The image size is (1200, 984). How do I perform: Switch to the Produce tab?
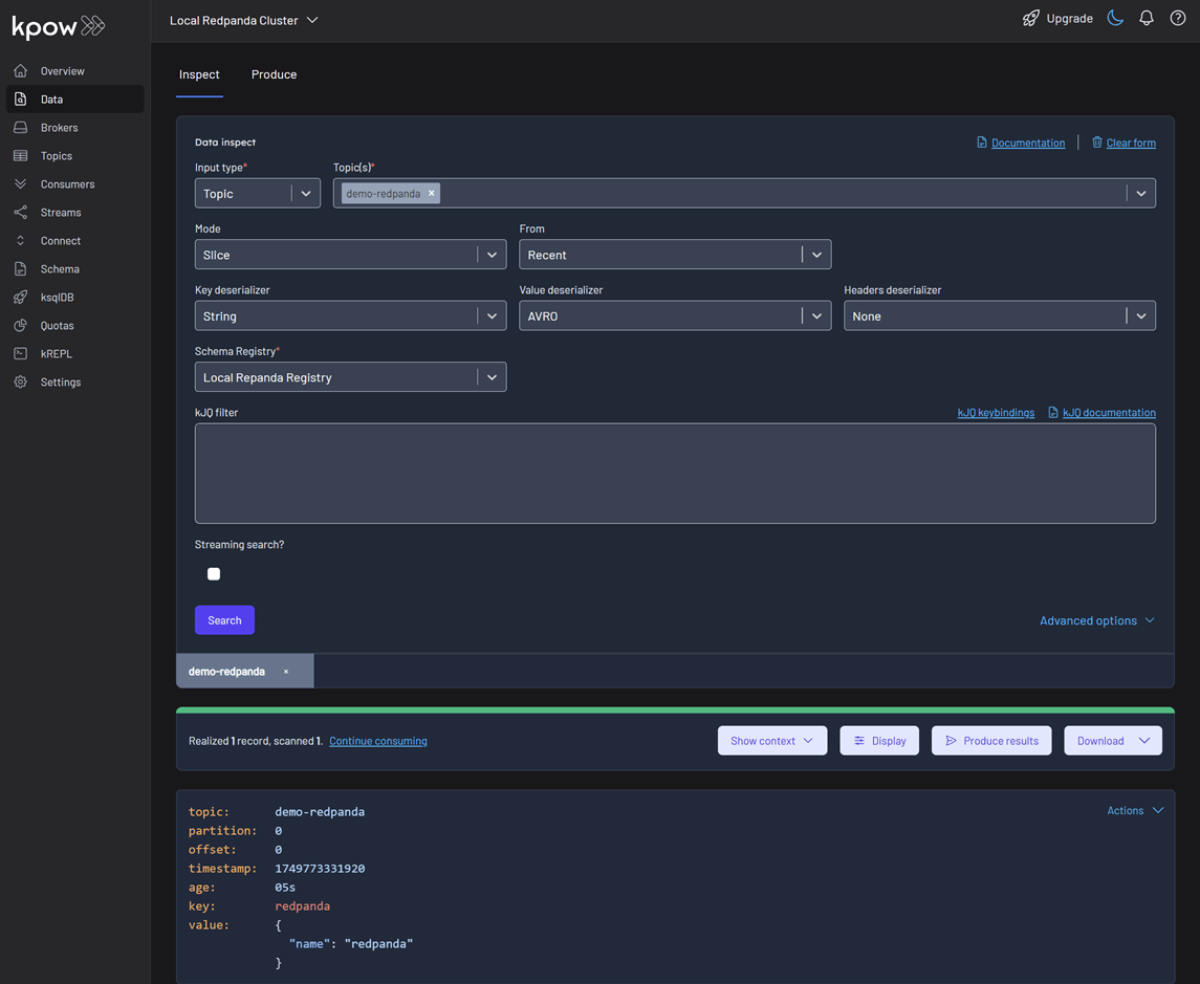pyautogui.click(x=273, y=74)
